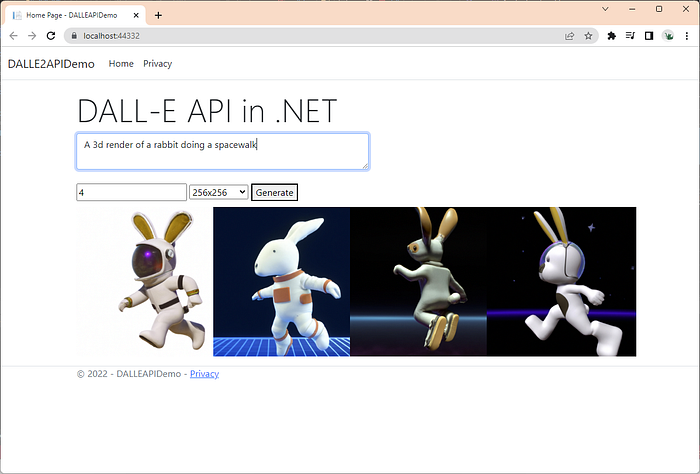700x474 pixels.
Task: Select the rabbit on blue grid image
Action: 282,282
